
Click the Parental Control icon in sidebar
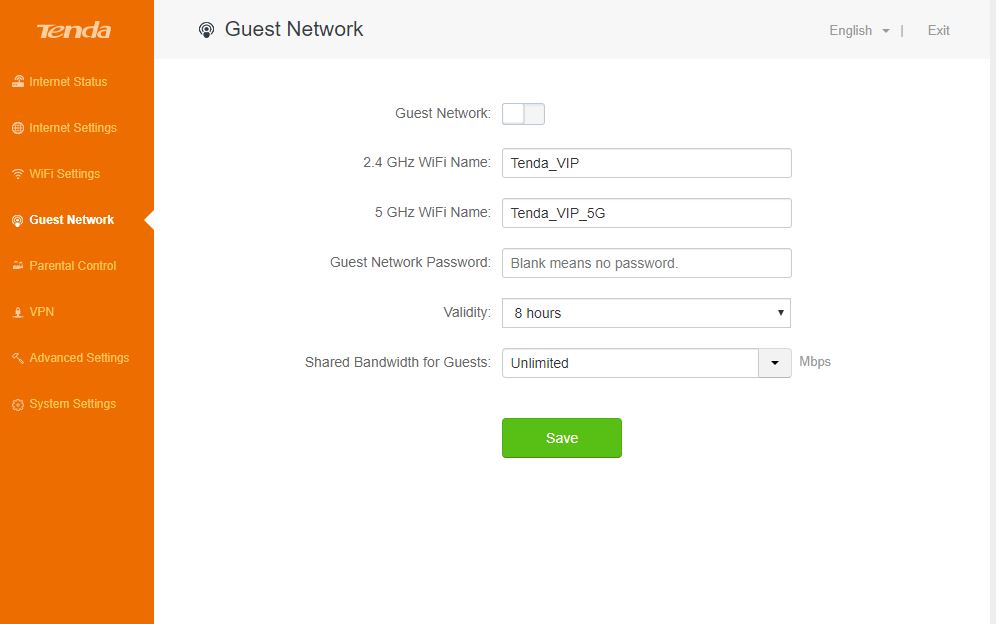(18, 266)
